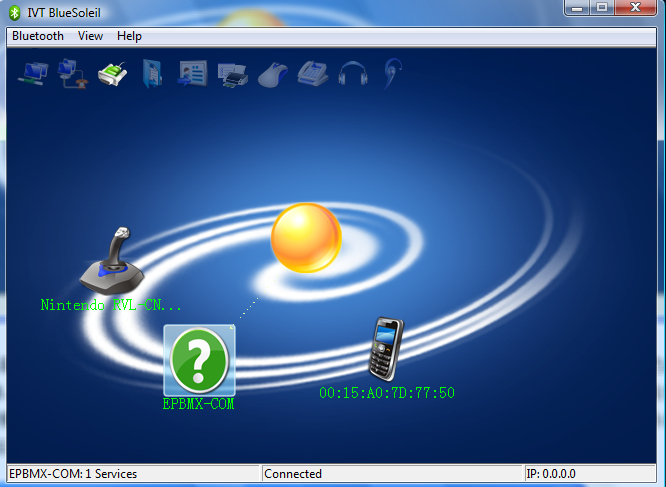Open the Help menu
The width and height of the screenshot is (666, 487).
pos(129,36)
